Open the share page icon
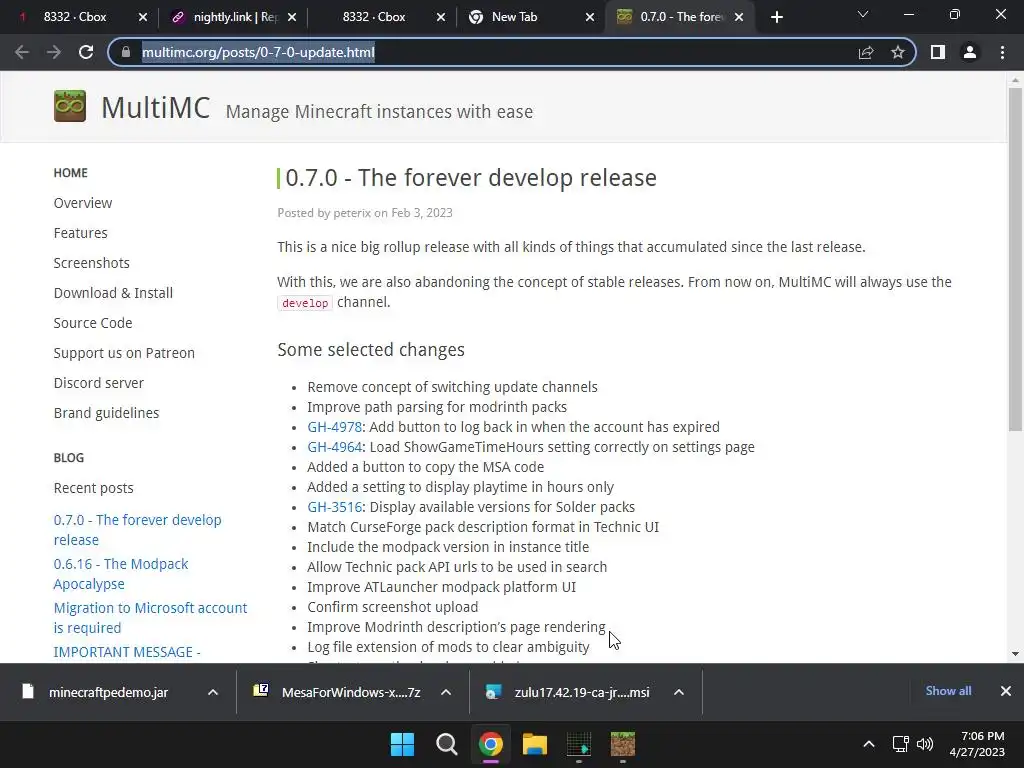The image size is (1024, 768). pos(866,52)
